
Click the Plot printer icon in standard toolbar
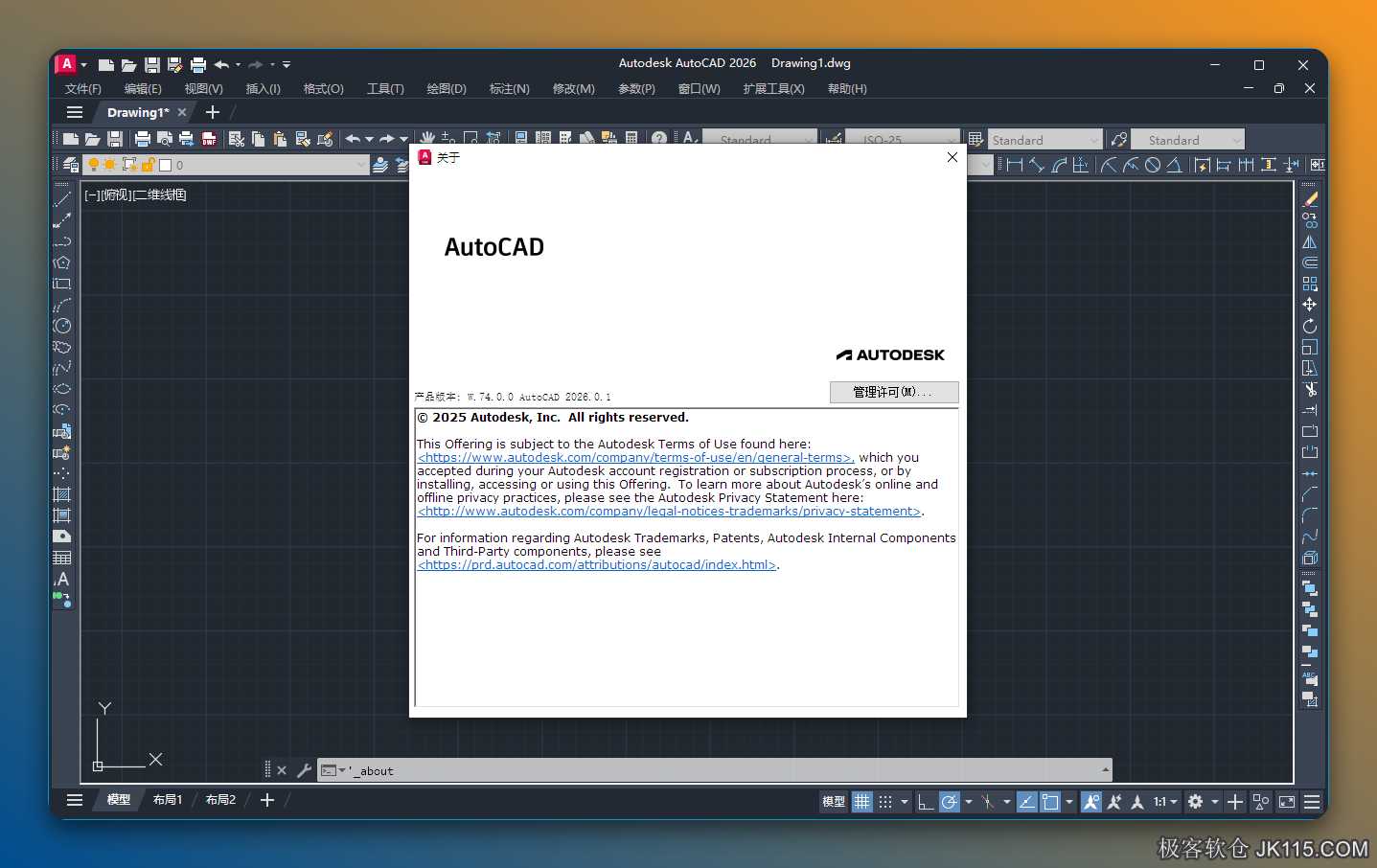point(143,139)
